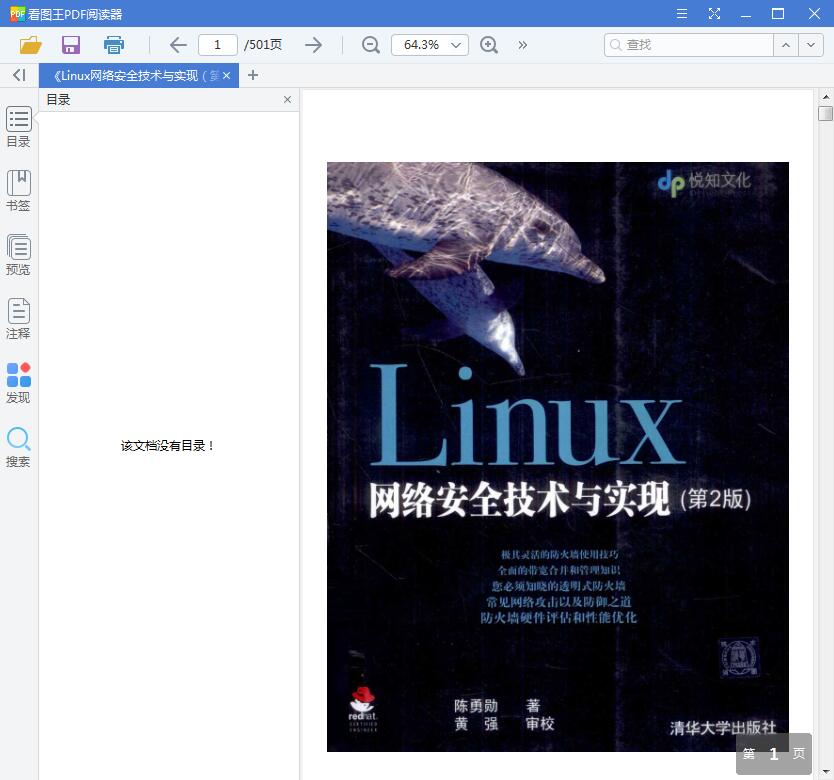Open the 搜索 search panel in sidebar
This screenshot has height=780, width=834.
(x=18, y=445)
